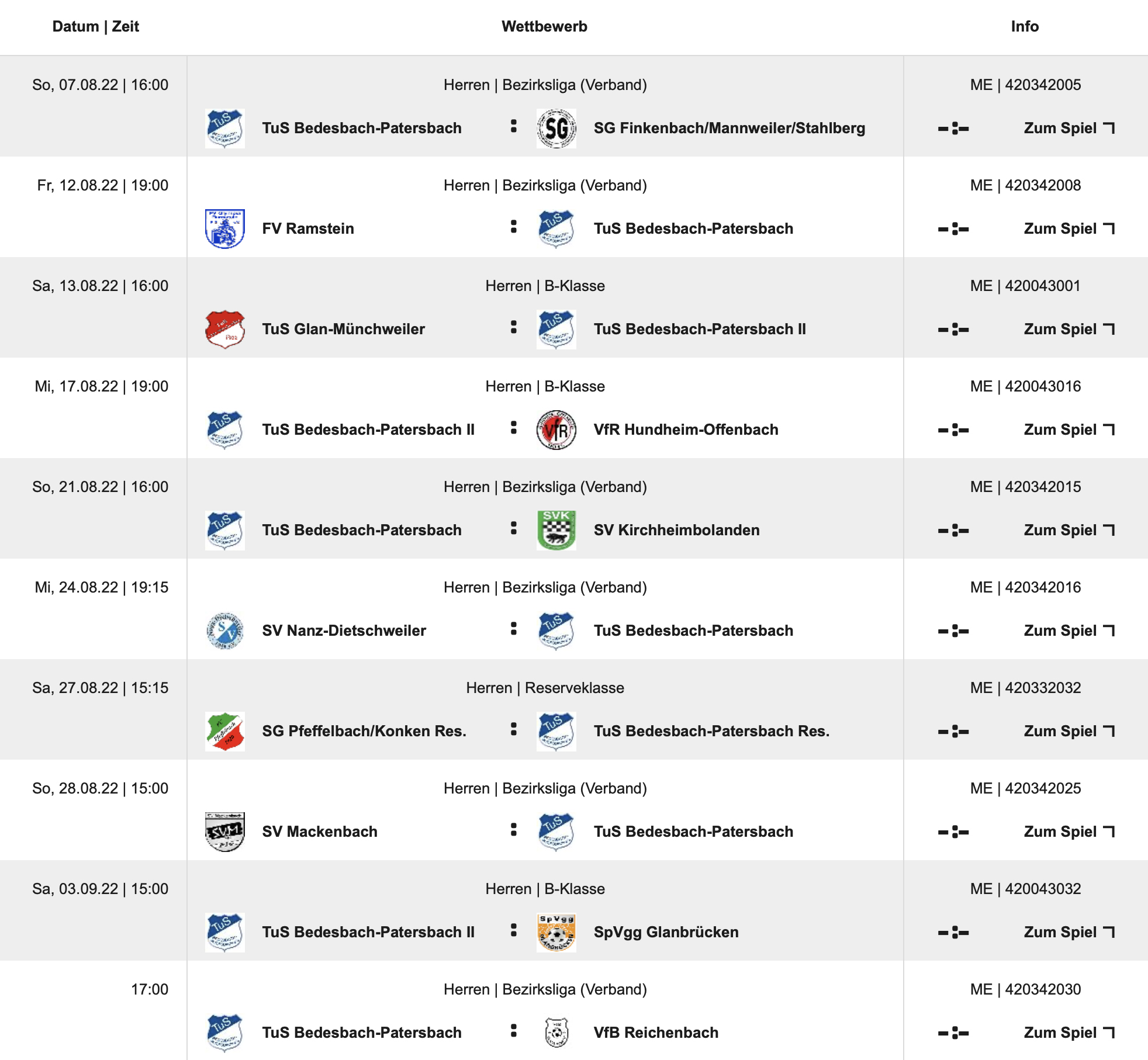
Task: Click the VfB Reichenbach club crest
Action: click(x=556, y=1033)
